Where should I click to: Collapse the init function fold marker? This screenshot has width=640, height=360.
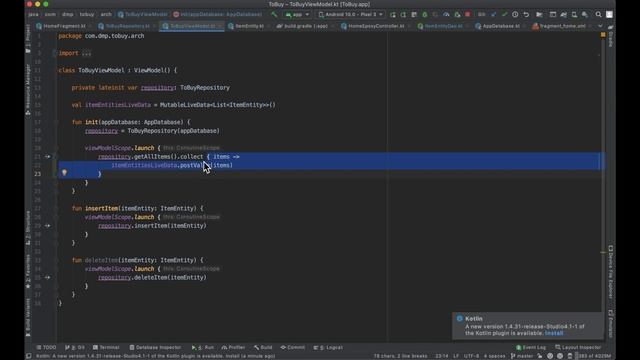coord(55,122)
